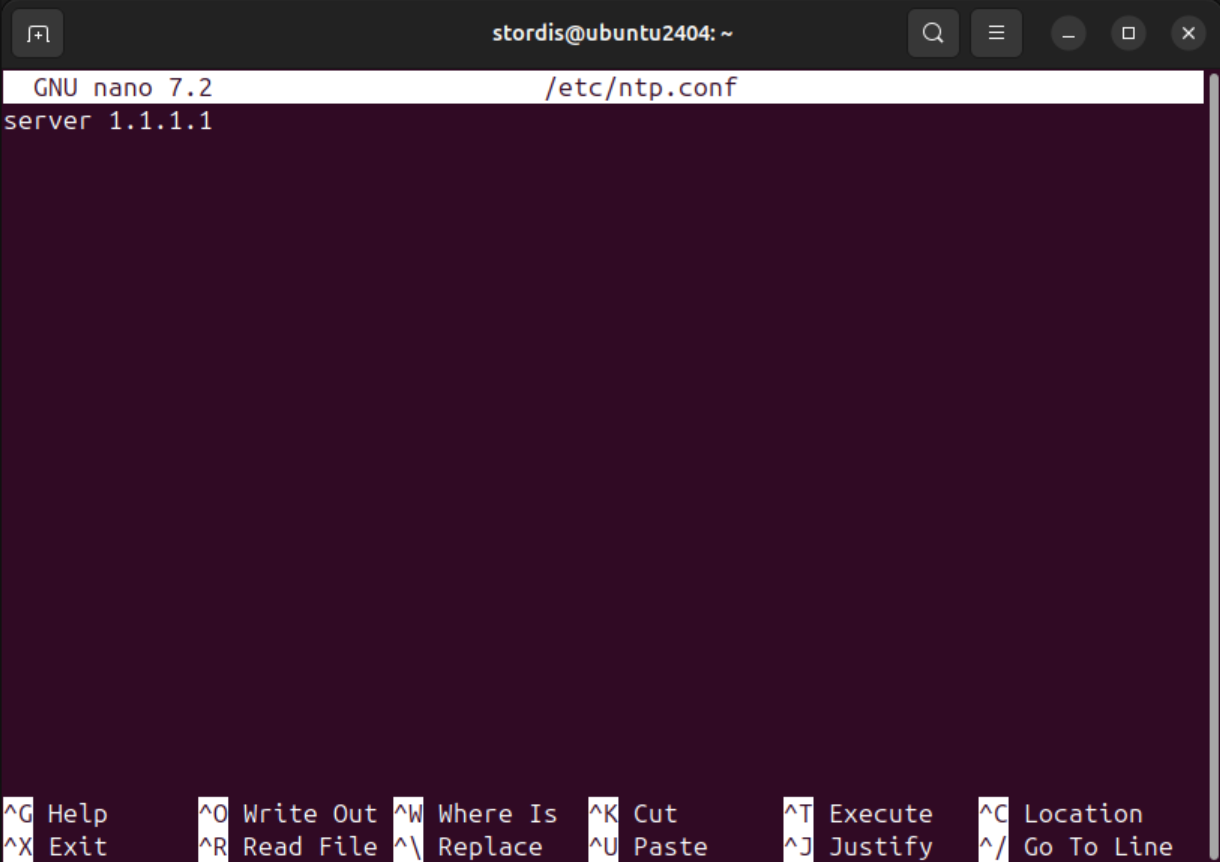Click the ^/ Go To Line shortcut

pyautogui.click(x=1076, y=847)
